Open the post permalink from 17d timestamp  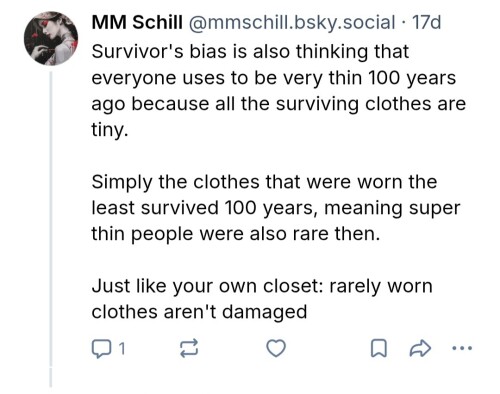(426, 23)
